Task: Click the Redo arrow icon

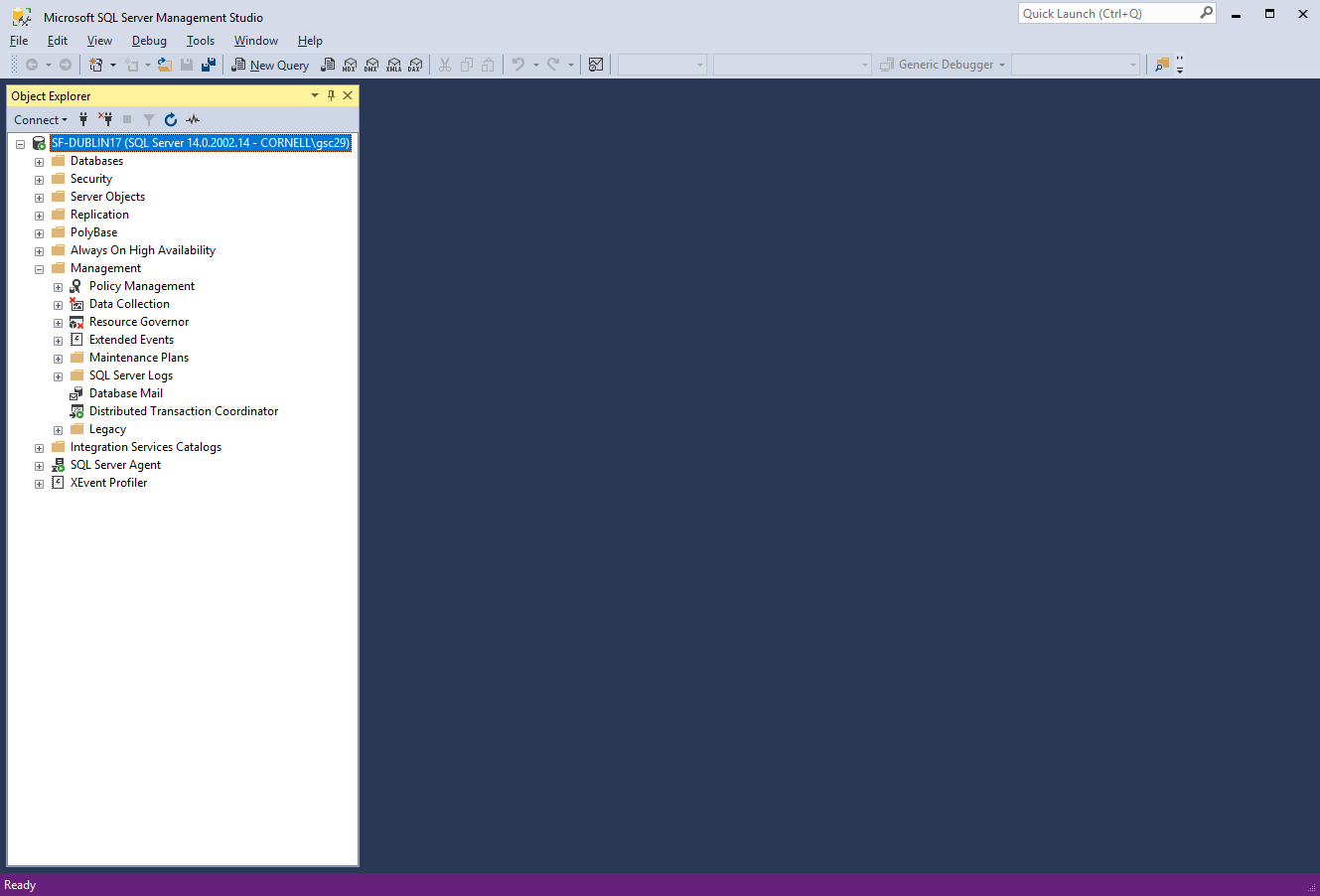Action: (553, 65)
